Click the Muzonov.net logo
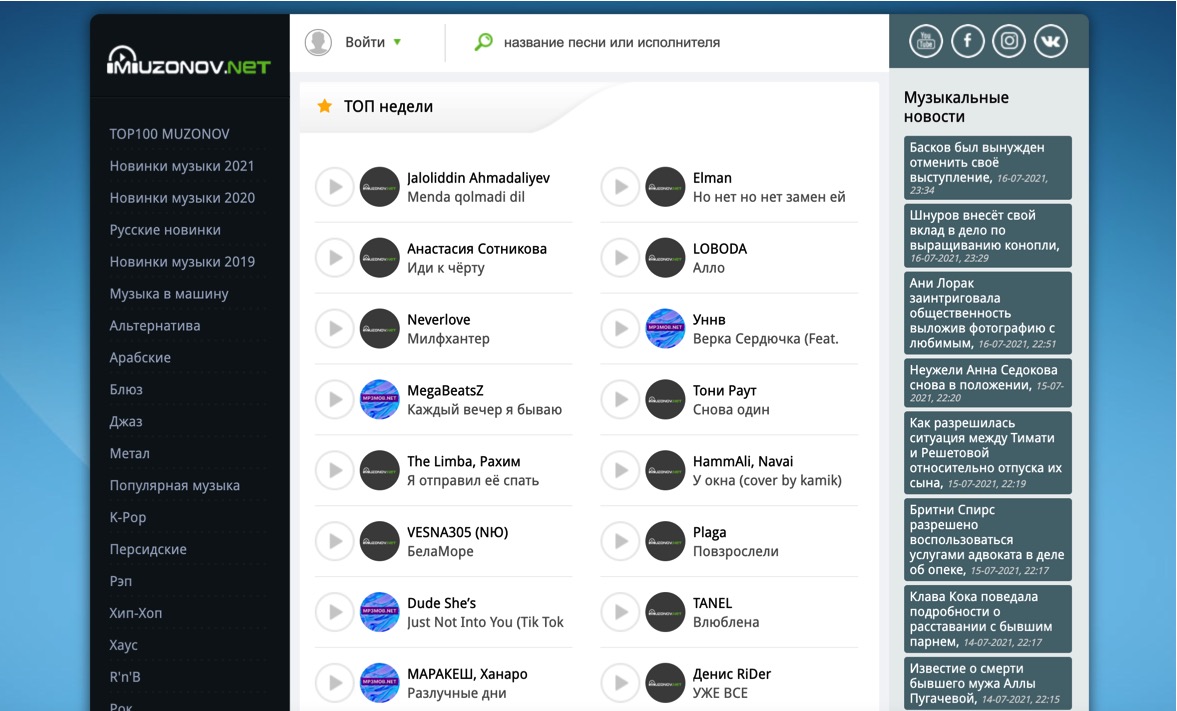 [188, 62]
